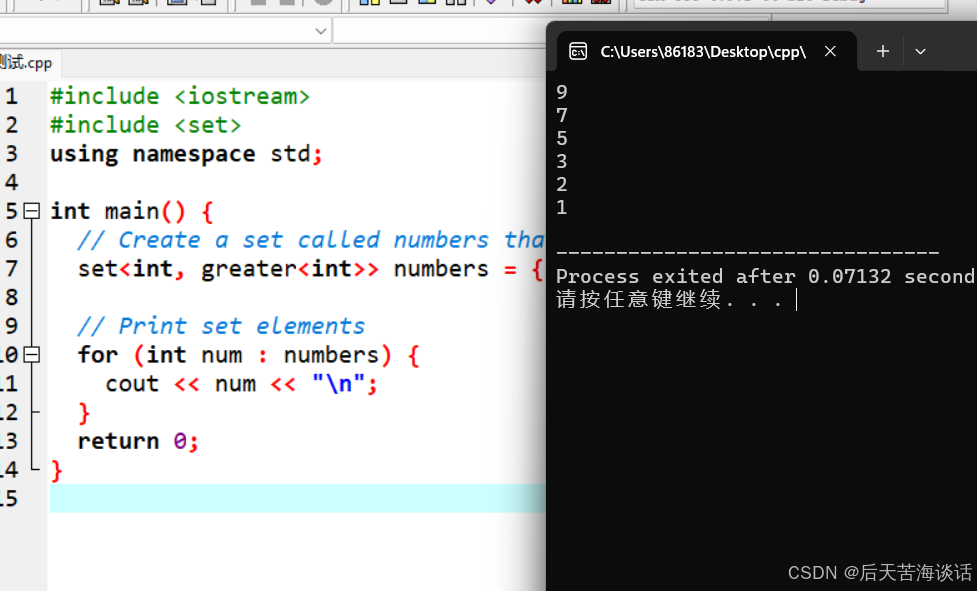Select the .cpp file editor tab
Screen dimensions: 977x591
tap(26, 63)
